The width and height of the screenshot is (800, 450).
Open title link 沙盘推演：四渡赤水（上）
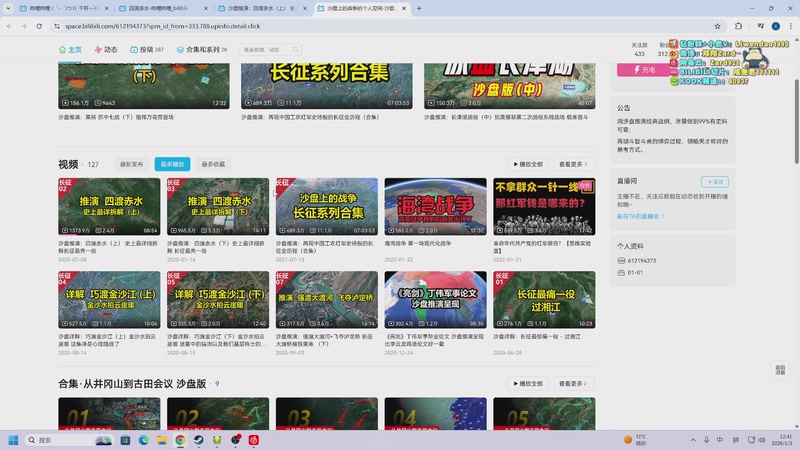[x=108, y=247]
